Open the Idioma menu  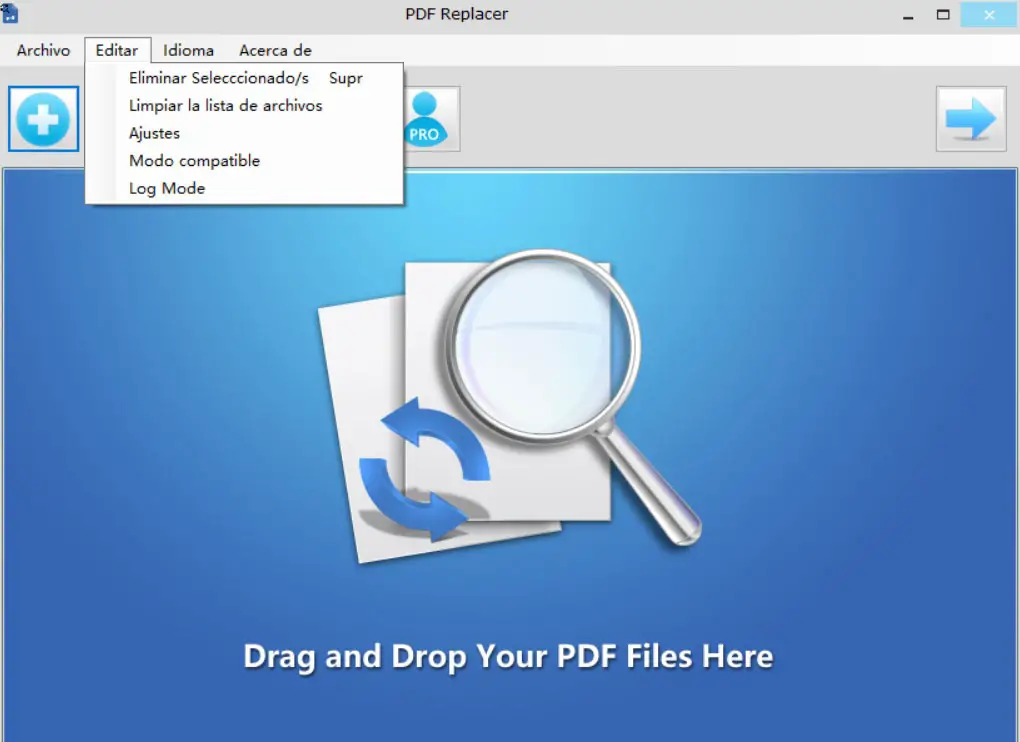point(189,50)
